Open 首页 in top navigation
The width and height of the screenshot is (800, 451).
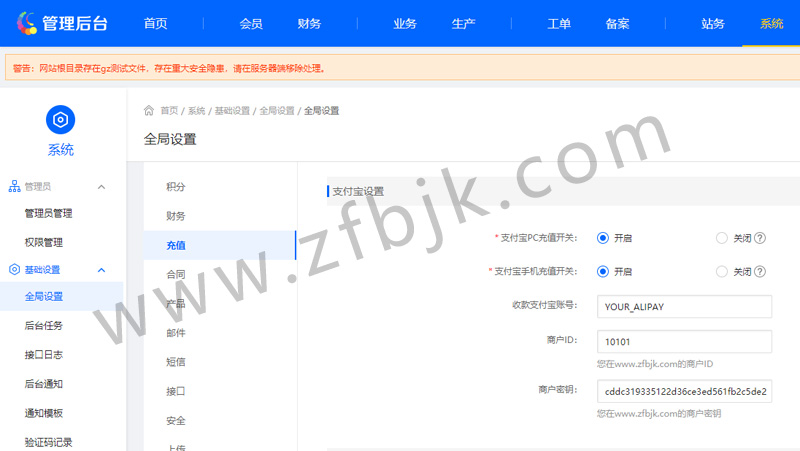tap(156, 23)
